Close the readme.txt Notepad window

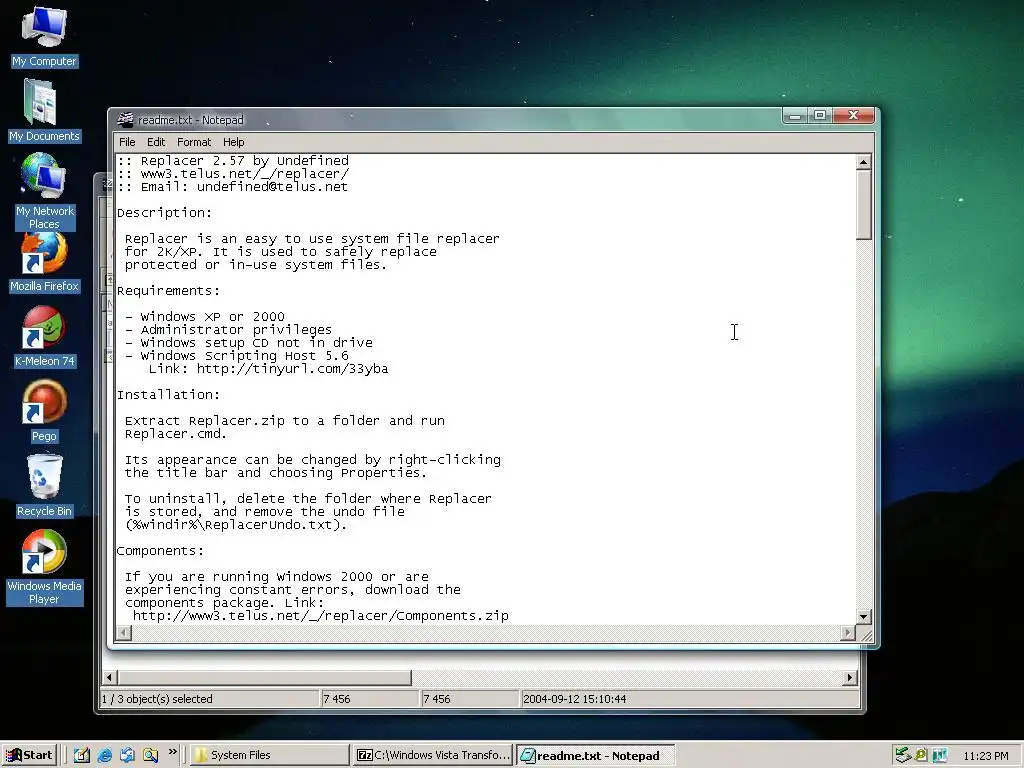[x=853, y=116]
